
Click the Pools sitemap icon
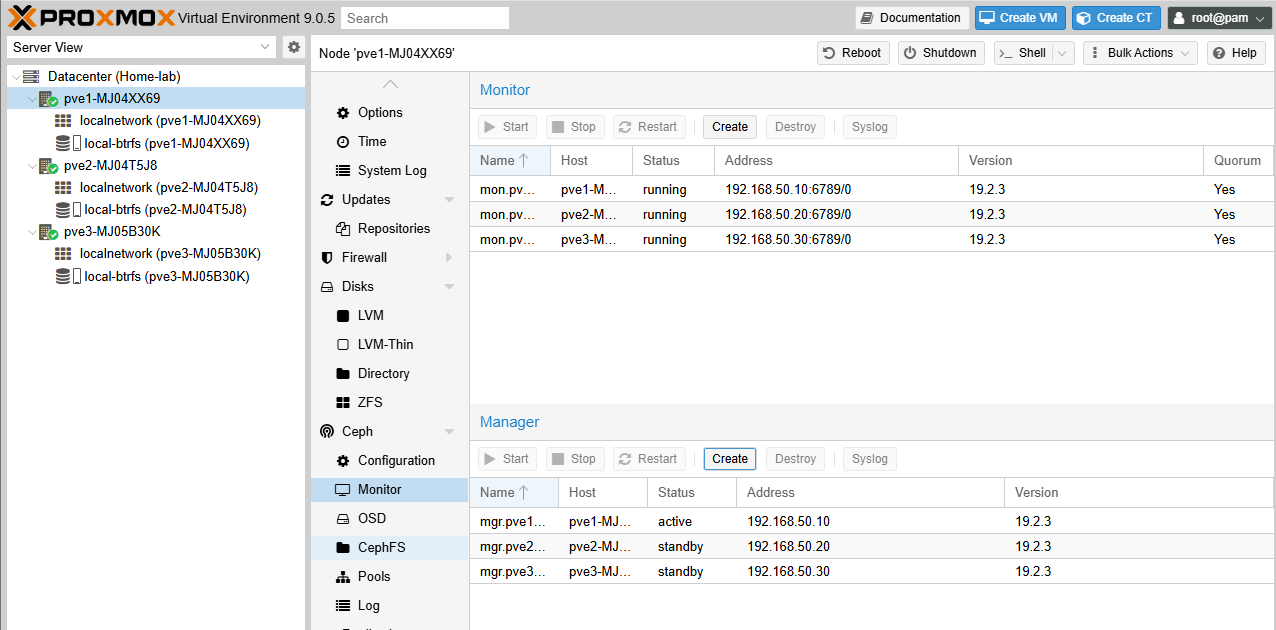click(x=343, y=577)
